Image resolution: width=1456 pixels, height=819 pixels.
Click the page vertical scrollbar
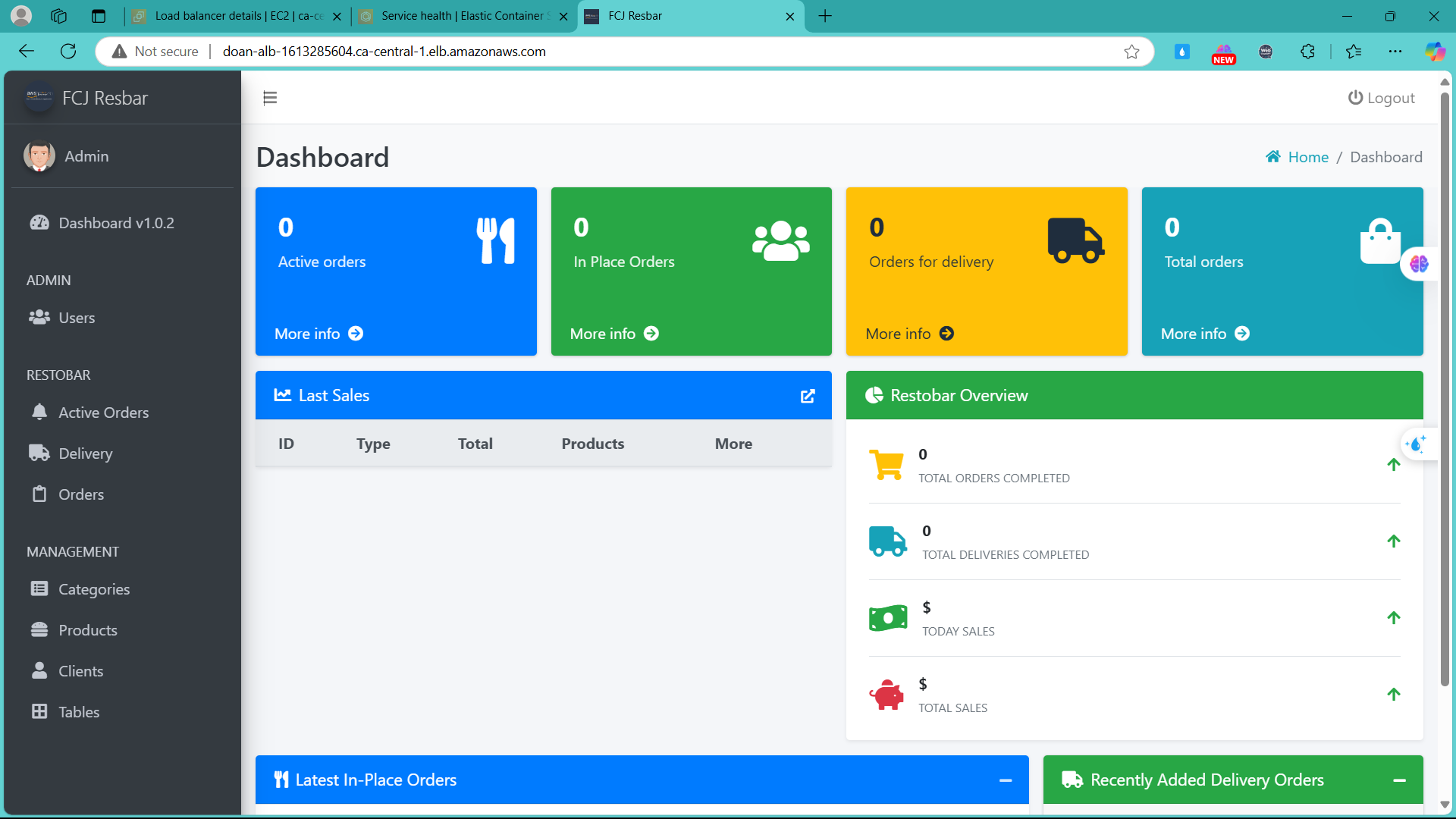[x=1445, y=388]
